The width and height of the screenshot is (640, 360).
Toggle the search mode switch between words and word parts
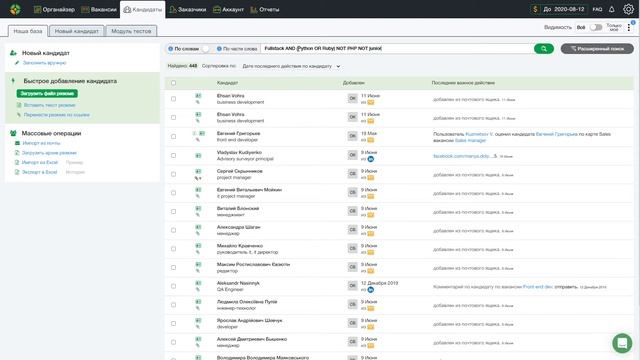coord(207,49)
